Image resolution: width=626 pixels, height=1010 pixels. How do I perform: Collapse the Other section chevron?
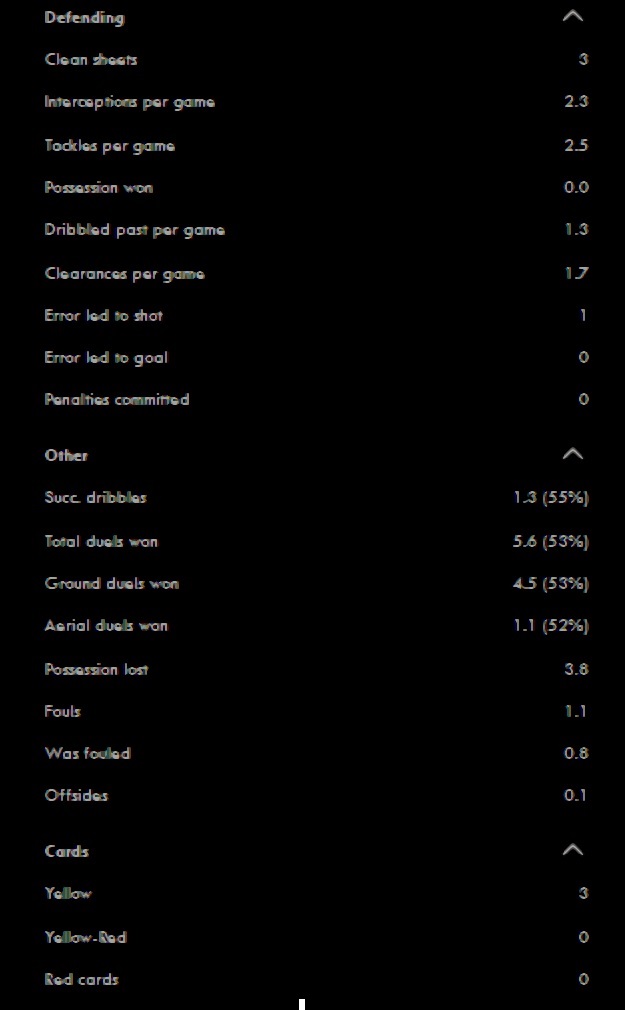coord(573,455)
